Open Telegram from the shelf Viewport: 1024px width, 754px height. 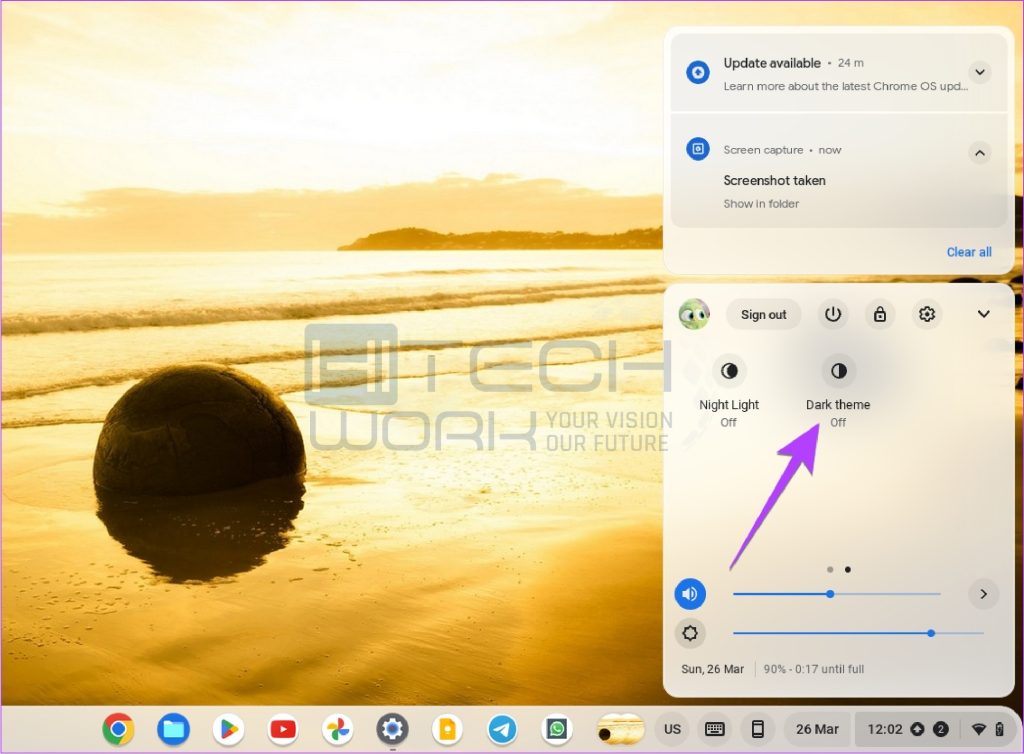pos(502,729)
